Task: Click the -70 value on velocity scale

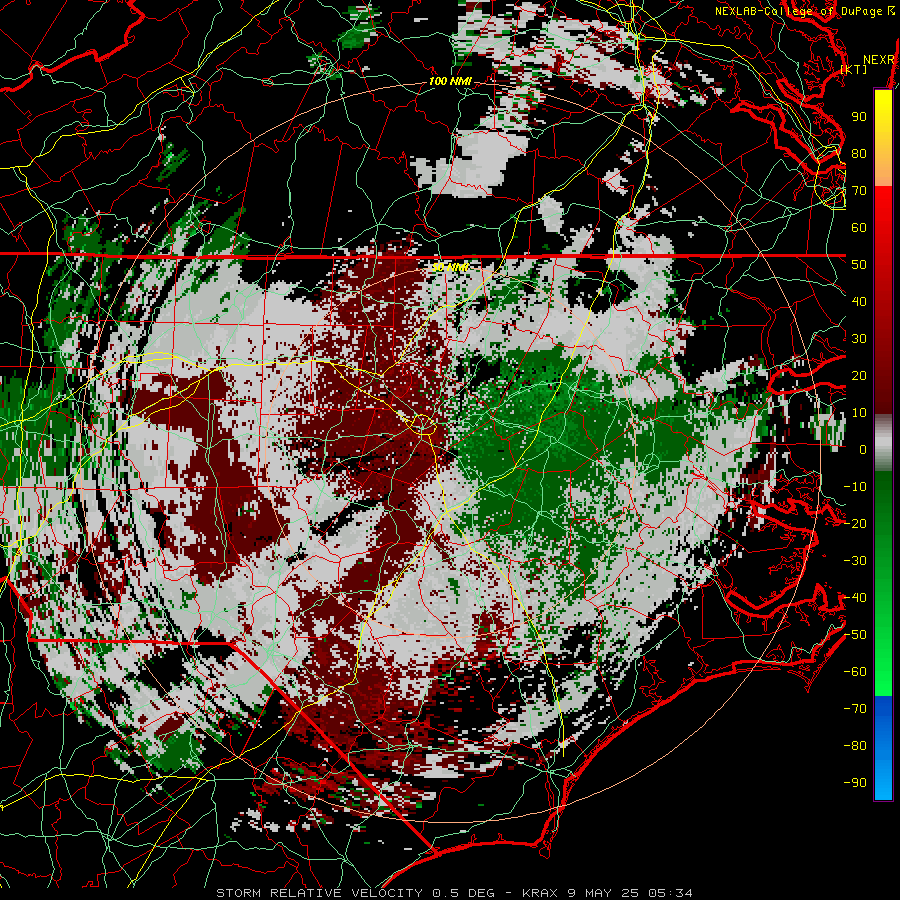Action: coord(855,709)
